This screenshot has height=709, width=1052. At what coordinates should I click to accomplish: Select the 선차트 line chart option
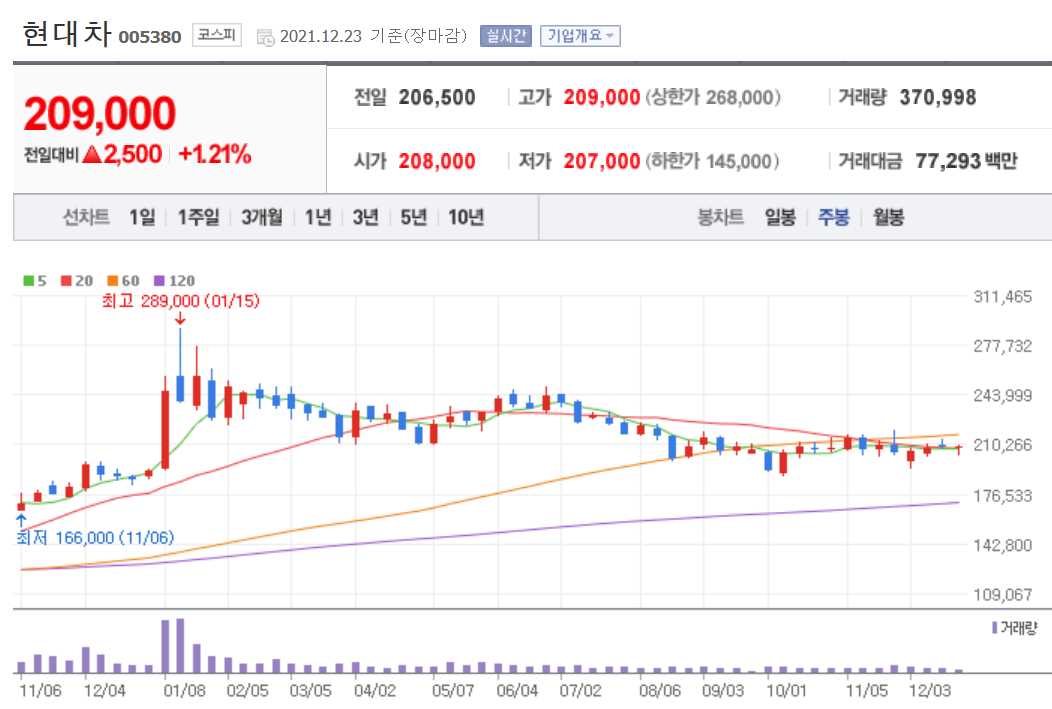point(87,217)
